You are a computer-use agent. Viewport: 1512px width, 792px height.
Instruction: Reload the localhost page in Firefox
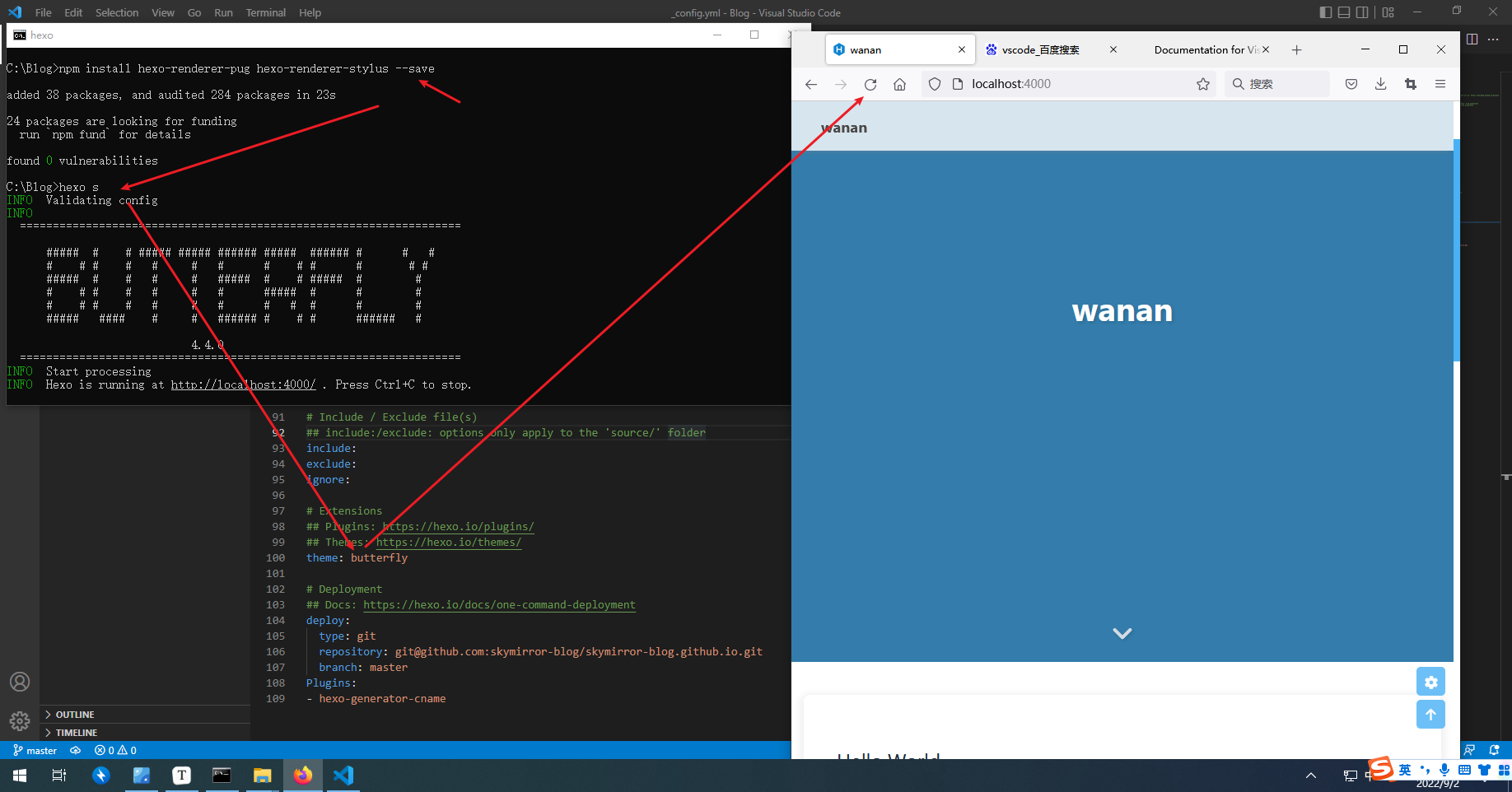pyautogui.click(x=870, y=84)
